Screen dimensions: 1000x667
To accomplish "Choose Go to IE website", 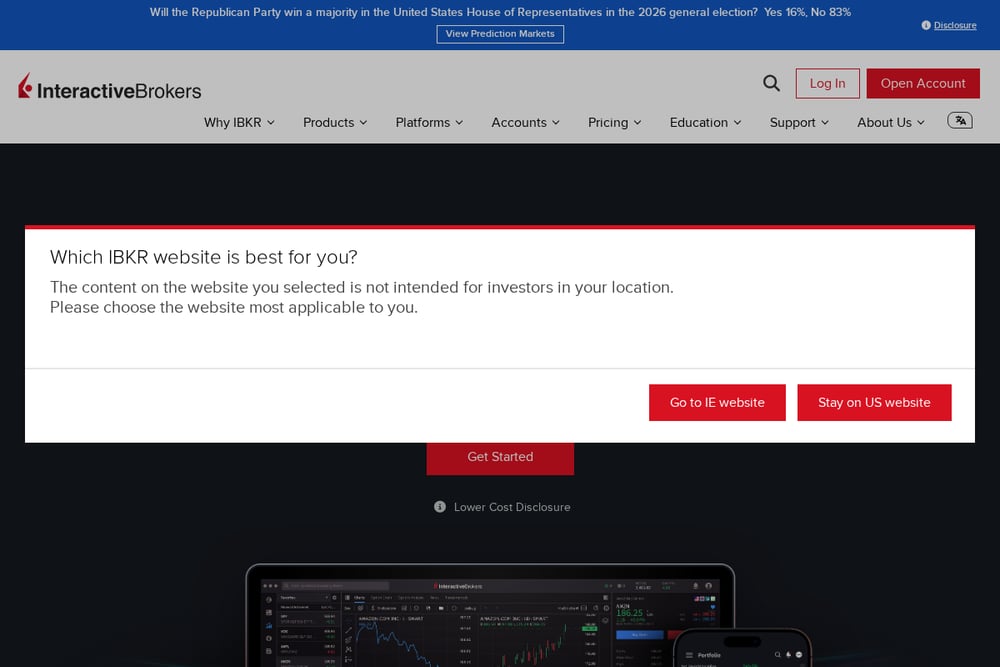I will point(717,402).
